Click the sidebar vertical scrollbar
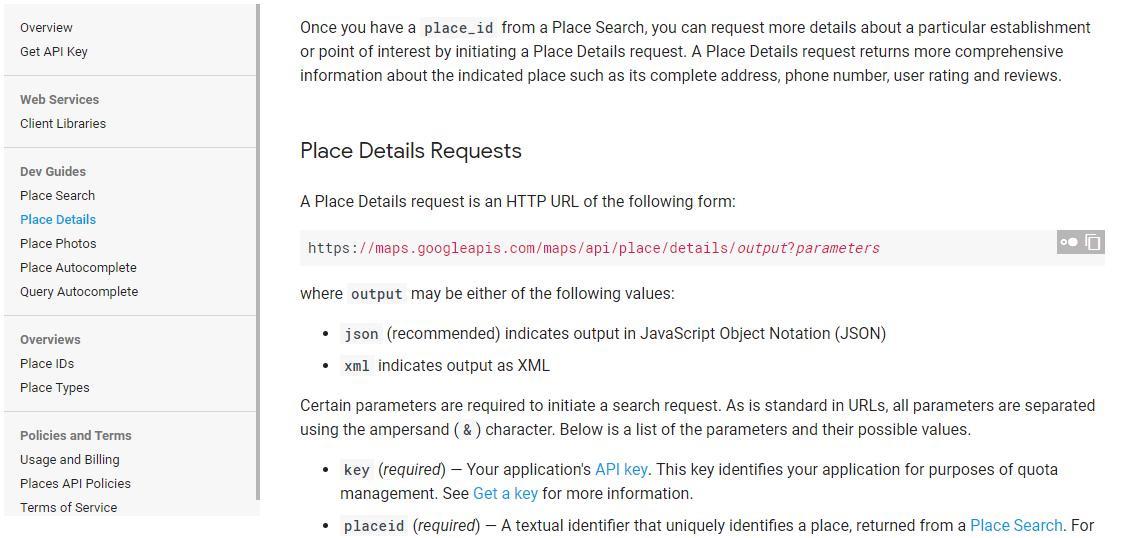 (x=258, y=250)
